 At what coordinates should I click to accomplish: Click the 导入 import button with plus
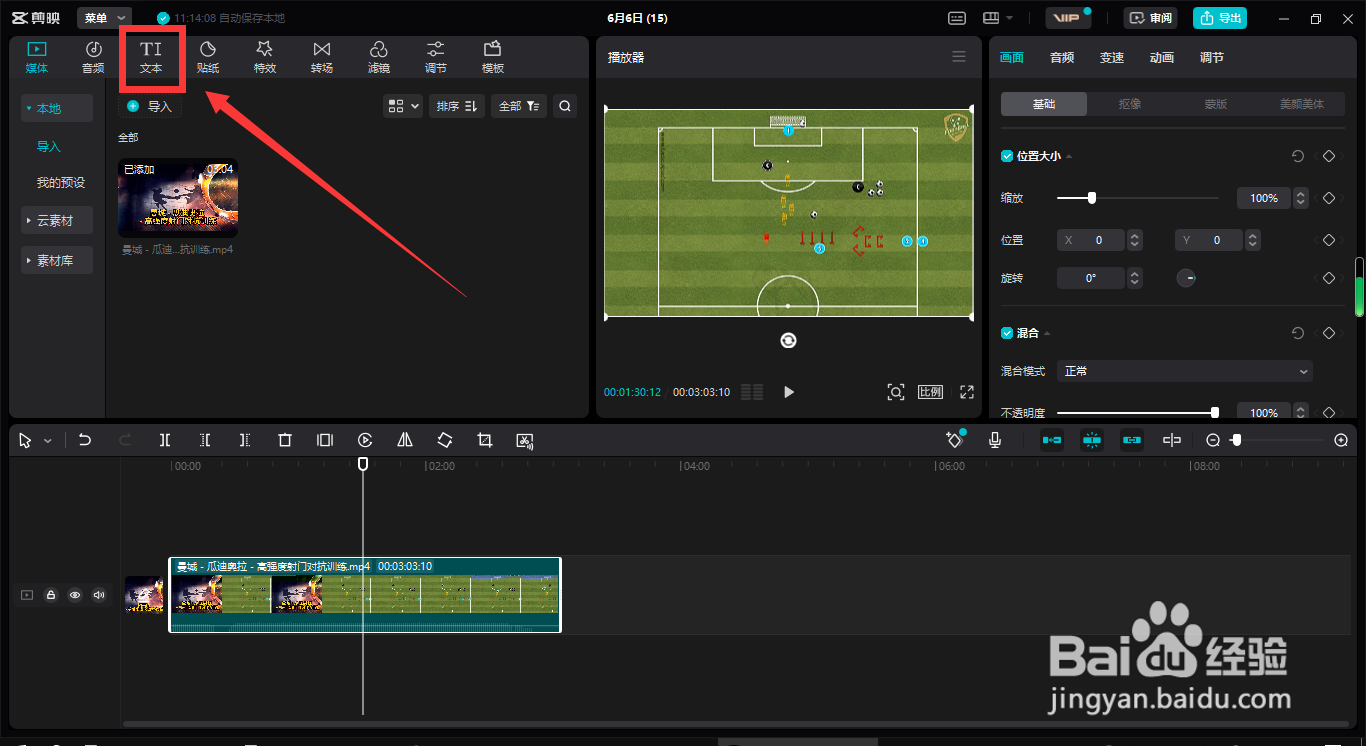151,106
